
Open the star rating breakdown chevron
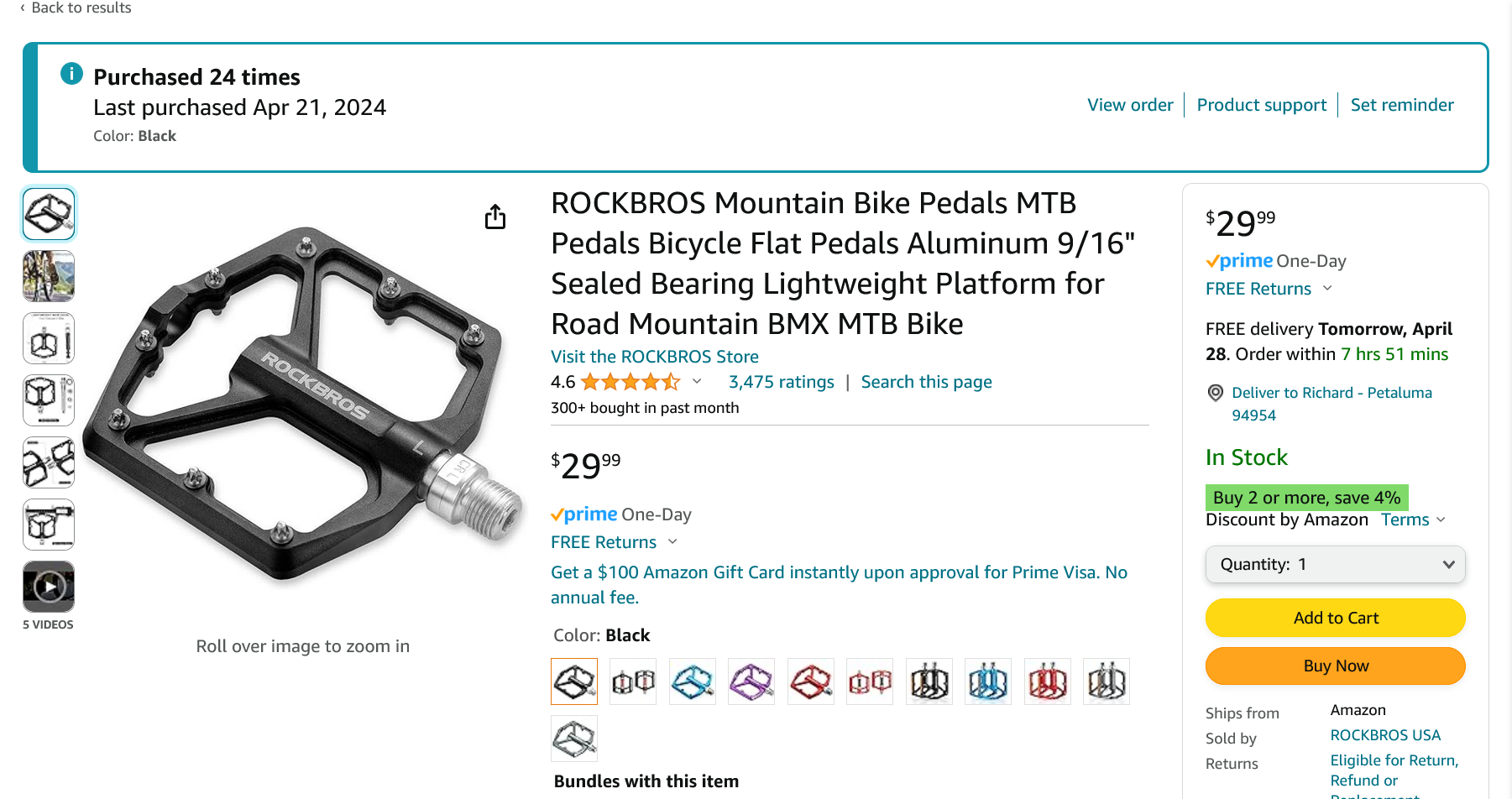tap(697, 382)
